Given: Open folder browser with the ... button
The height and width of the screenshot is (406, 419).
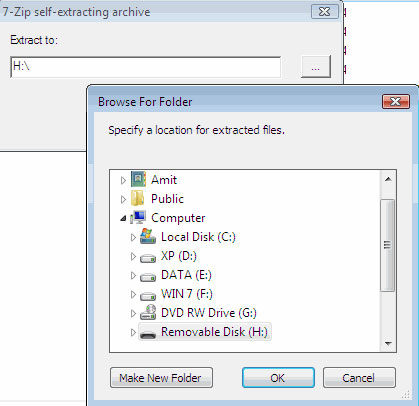Looking at the screenshot, I should click(x=316, y=67).
